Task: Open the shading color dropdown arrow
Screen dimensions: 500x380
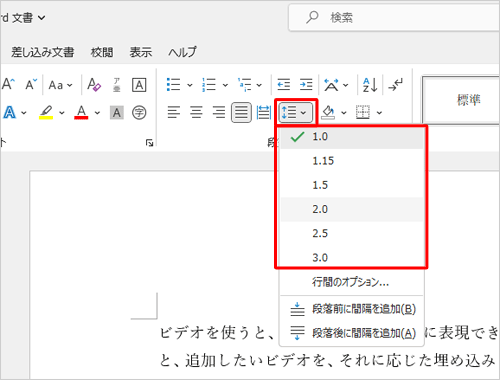Action: pos(344,113)
